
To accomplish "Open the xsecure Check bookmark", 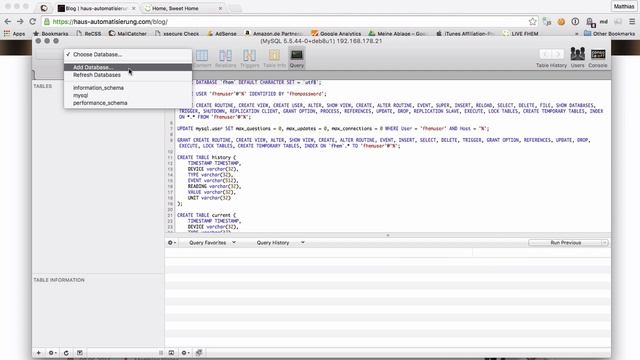I will [x=177, y=33].
